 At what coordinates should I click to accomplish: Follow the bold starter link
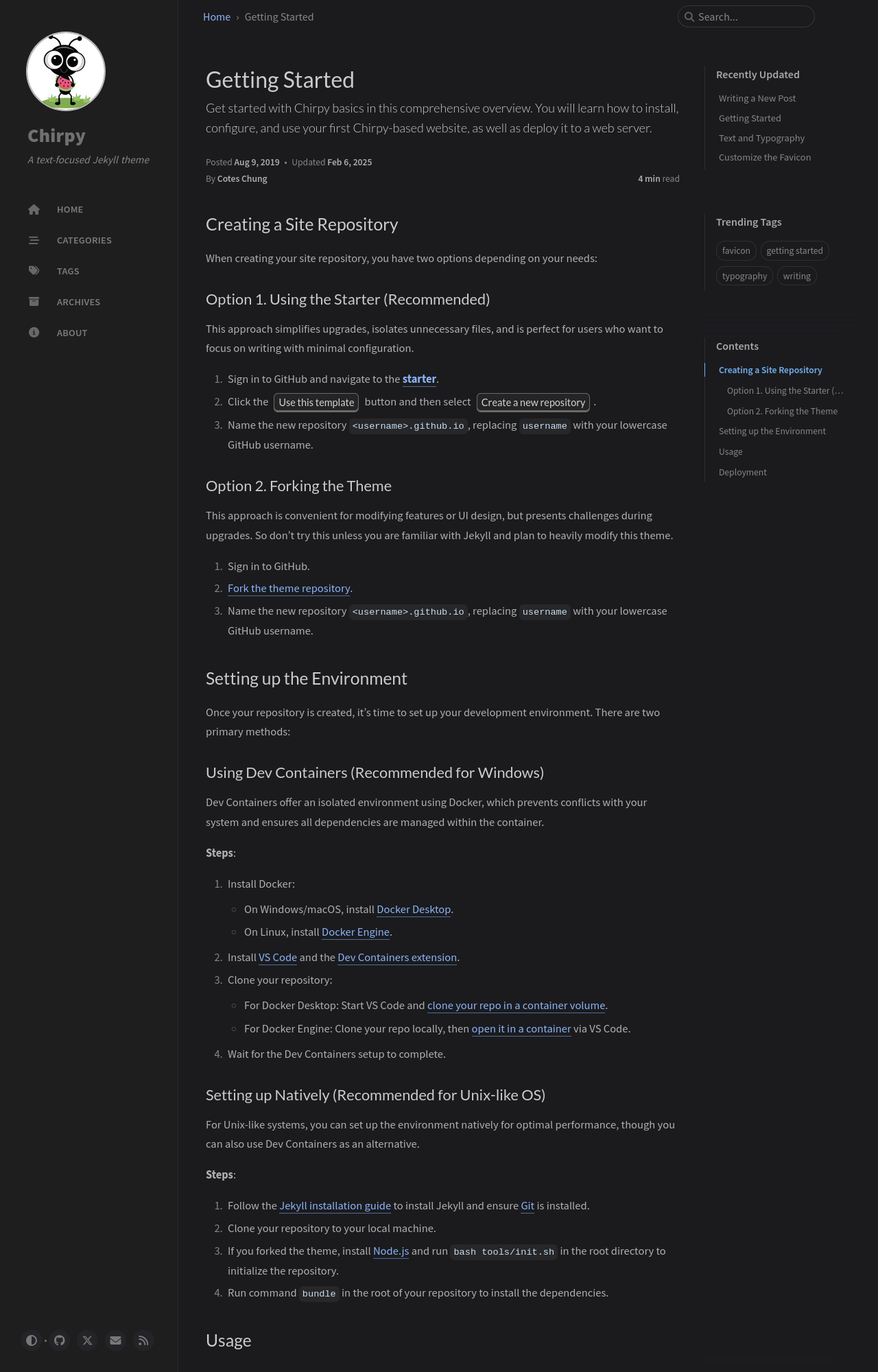pos(419,379)
